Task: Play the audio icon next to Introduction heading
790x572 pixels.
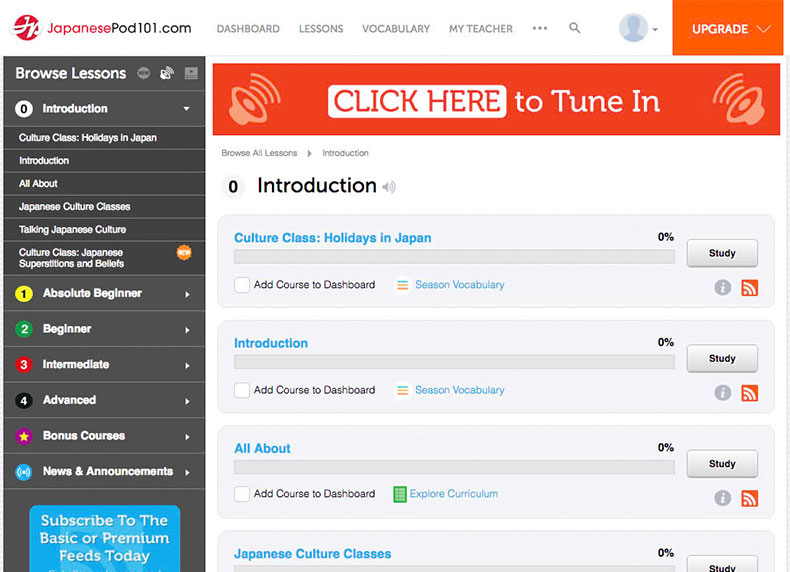Action: [389, 187]
